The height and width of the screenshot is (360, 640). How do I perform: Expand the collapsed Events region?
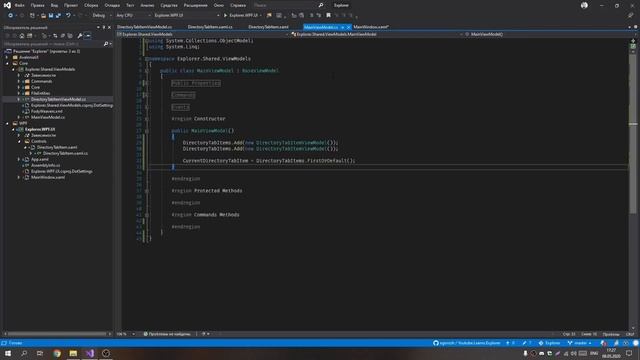(180, 107)
